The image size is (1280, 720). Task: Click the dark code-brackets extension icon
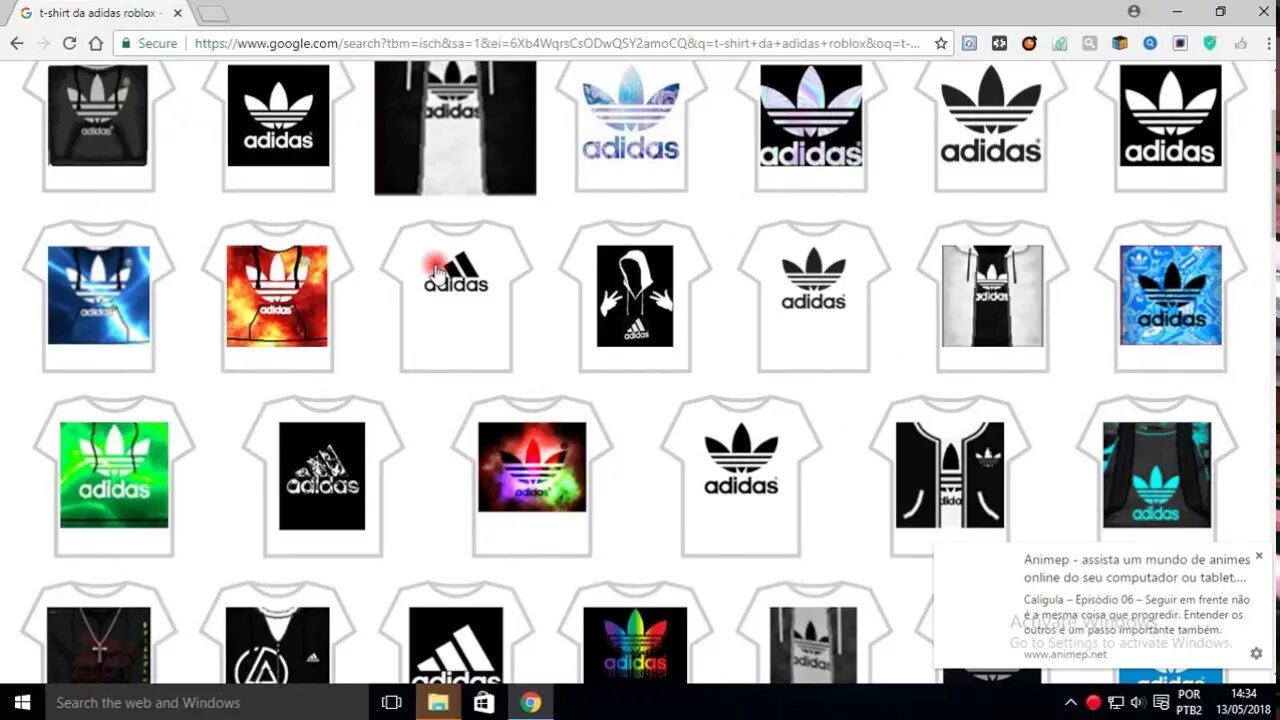999,43
